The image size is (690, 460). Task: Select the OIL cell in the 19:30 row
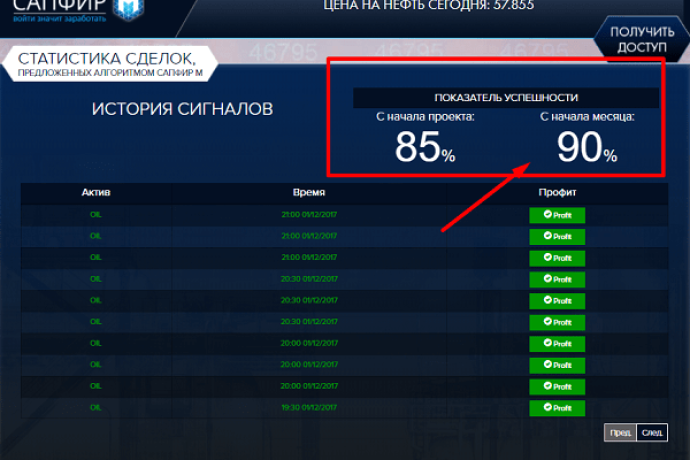point(95,408)
